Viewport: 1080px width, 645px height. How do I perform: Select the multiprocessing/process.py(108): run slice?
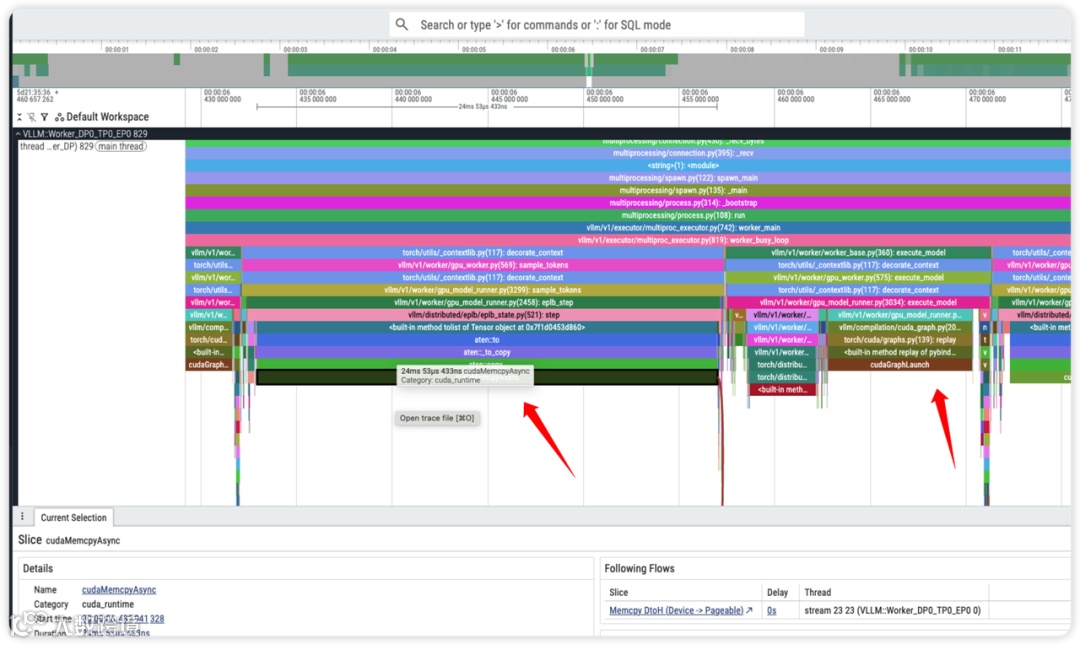click(627, 216)
